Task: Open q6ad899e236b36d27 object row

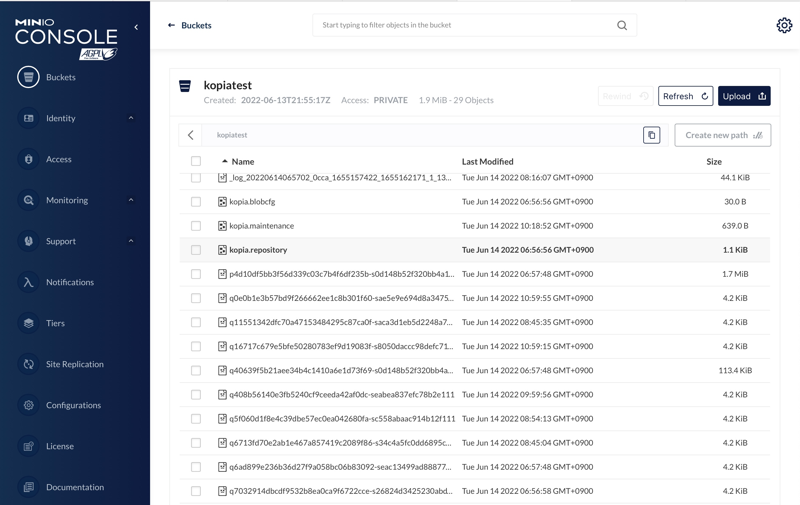Action: click(474, 467)
